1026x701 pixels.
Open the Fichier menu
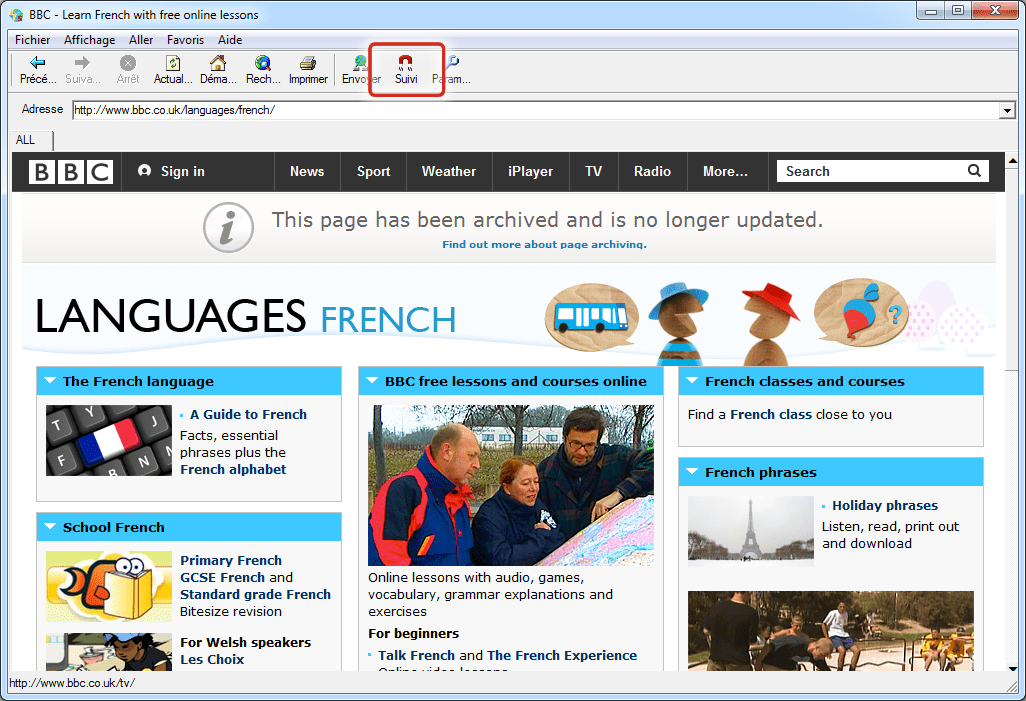(x=32, y=40)
